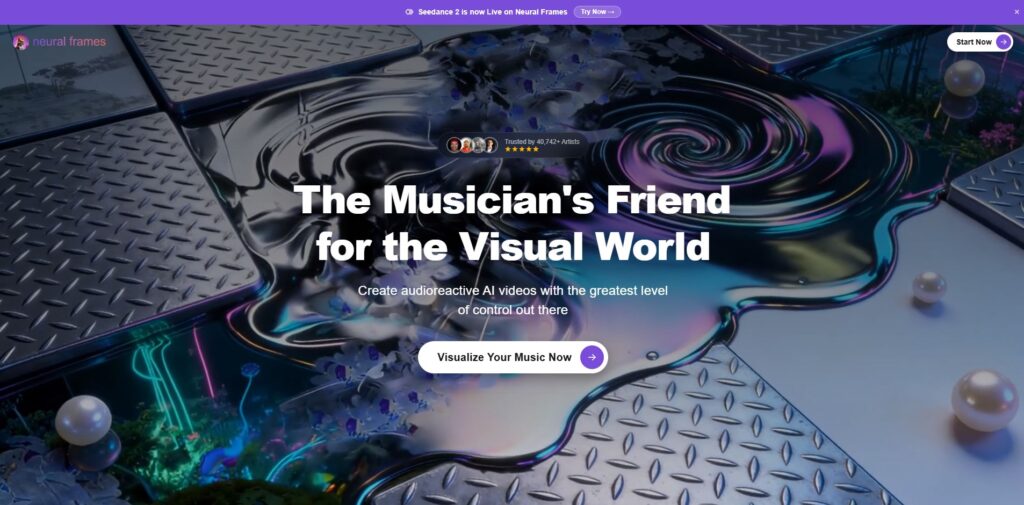The image size is (1024, 505).
Task: Dismiss the Seedance announcement banner
Action: pyautogui.click(x=1016, y=12)
